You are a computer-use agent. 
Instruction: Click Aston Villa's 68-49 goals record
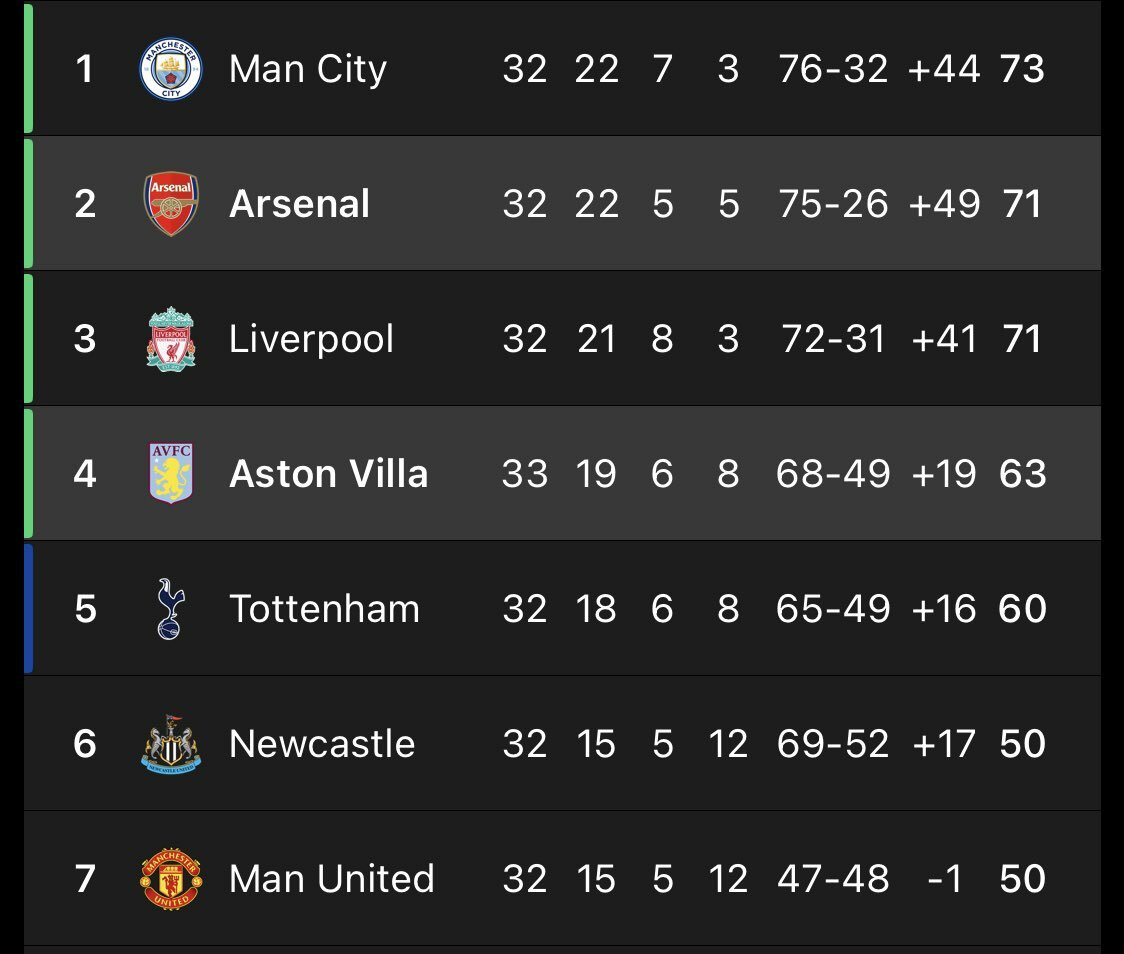pos(833,474)
